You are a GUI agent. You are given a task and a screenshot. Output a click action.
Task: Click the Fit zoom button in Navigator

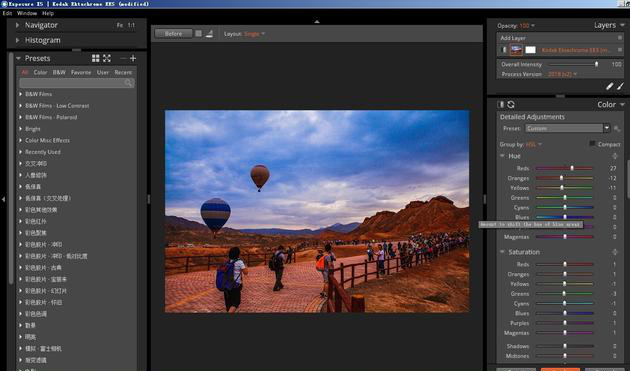(x=120, y=25)
